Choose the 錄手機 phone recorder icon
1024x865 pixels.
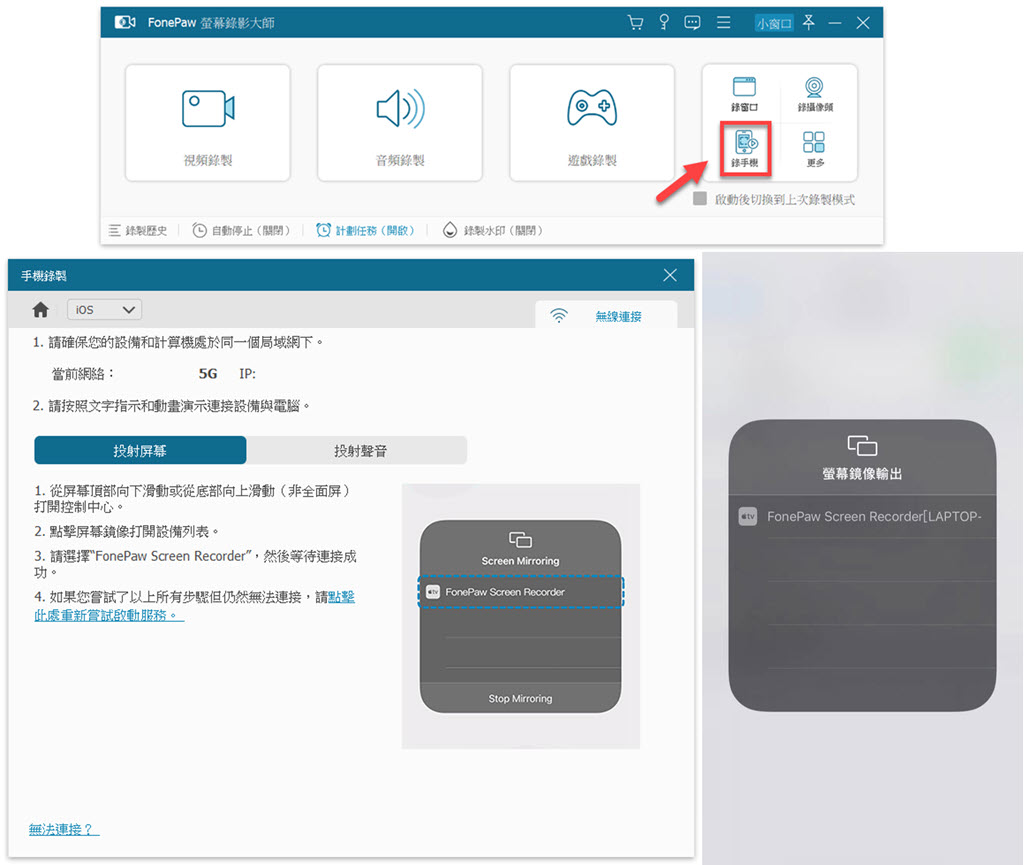pyautogui.click(x=745, y=149)
